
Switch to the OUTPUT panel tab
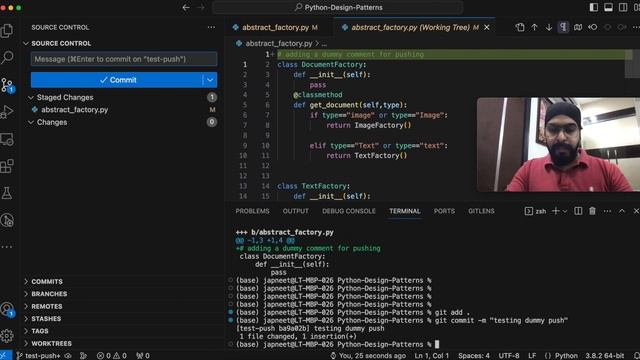pyautogui.click(x=296, y=211)
